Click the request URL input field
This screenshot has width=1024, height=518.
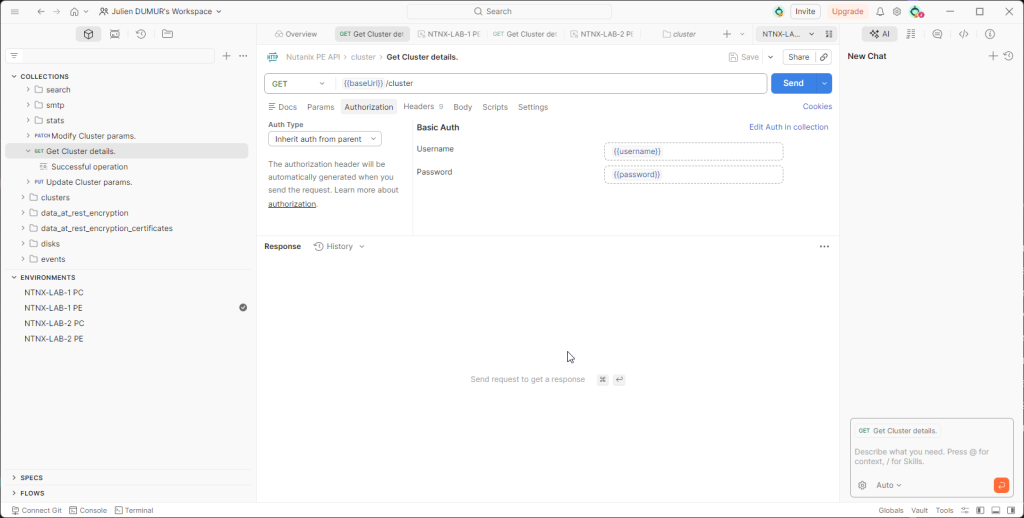click(x=550, y=84)
